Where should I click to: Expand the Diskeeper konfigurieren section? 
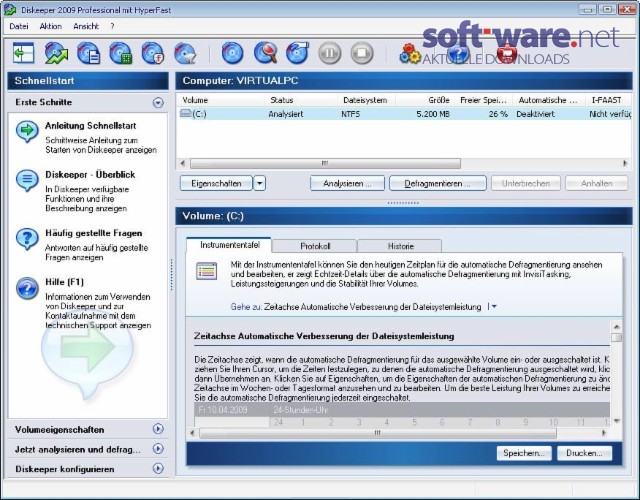tap(158, 468)
